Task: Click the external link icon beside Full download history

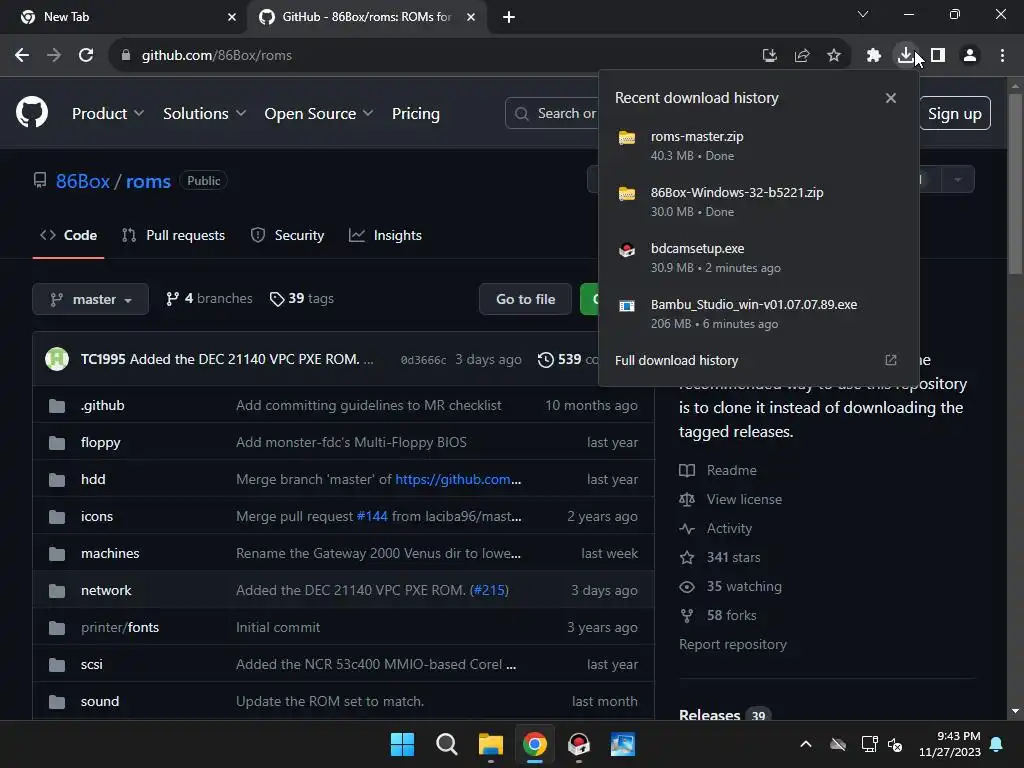Action: tap(891, 360)
